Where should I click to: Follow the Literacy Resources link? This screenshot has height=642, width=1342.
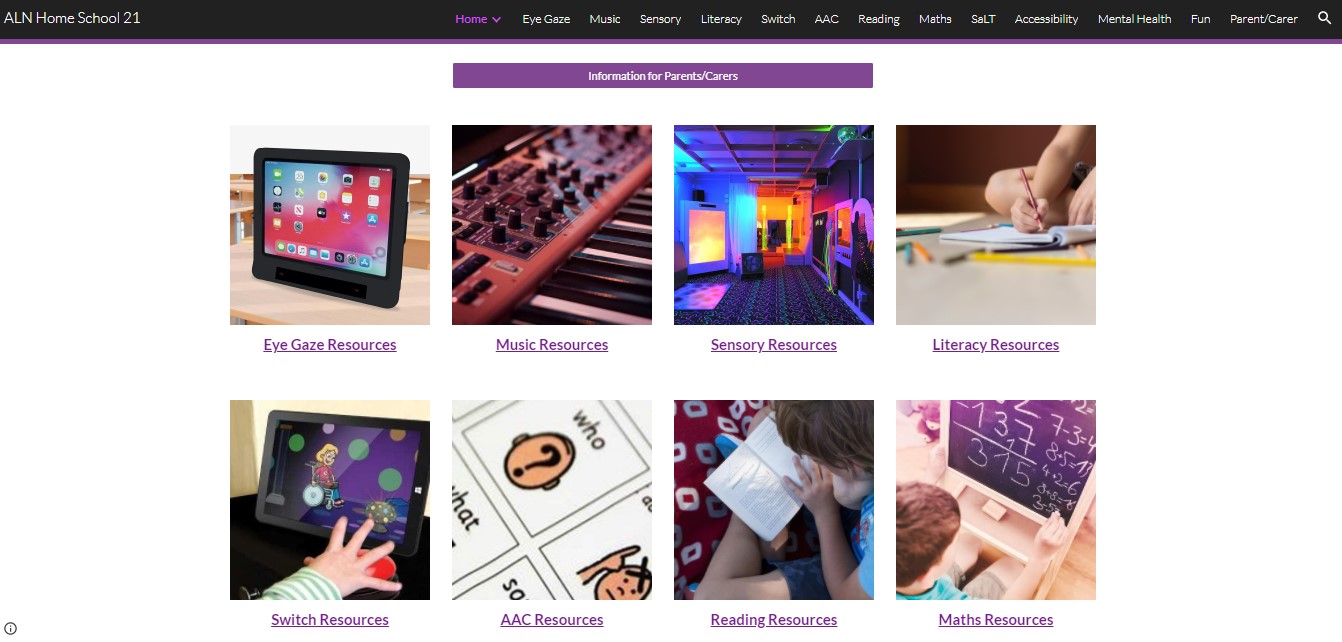996,345
